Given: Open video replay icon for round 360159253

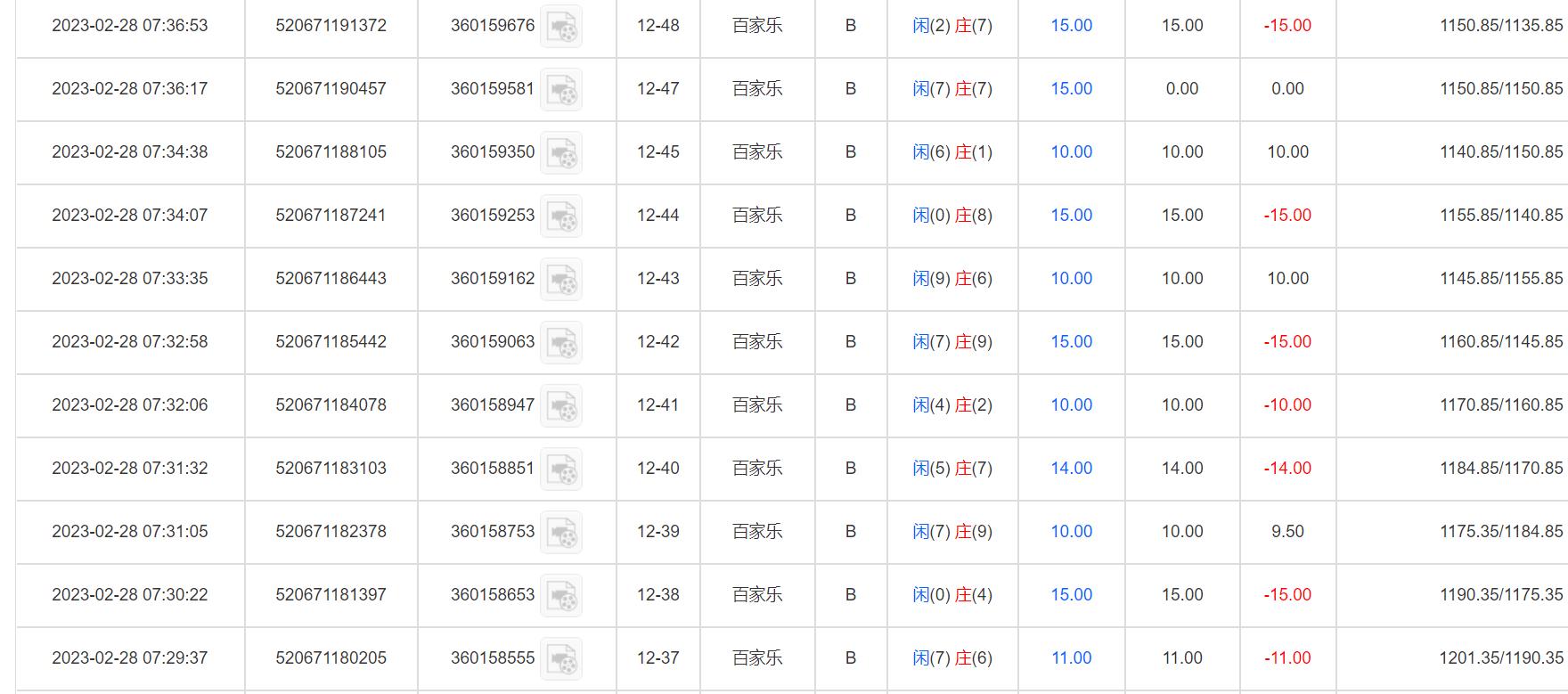Looking at the screenshot, I should pyautogui.click(x=561, y=216).
